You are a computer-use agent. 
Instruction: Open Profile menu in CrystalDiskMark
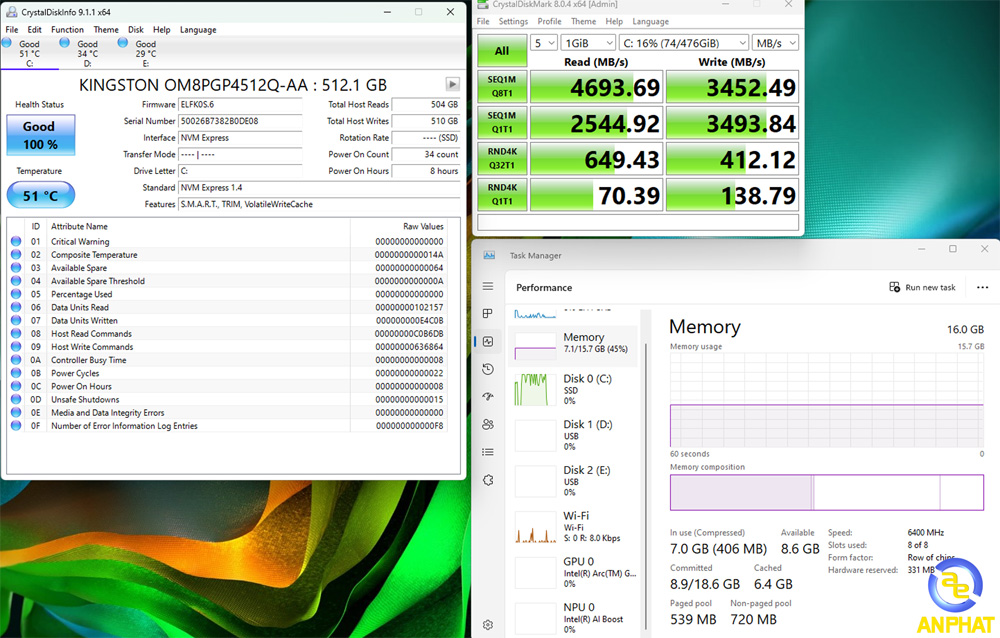click(549, 21)
